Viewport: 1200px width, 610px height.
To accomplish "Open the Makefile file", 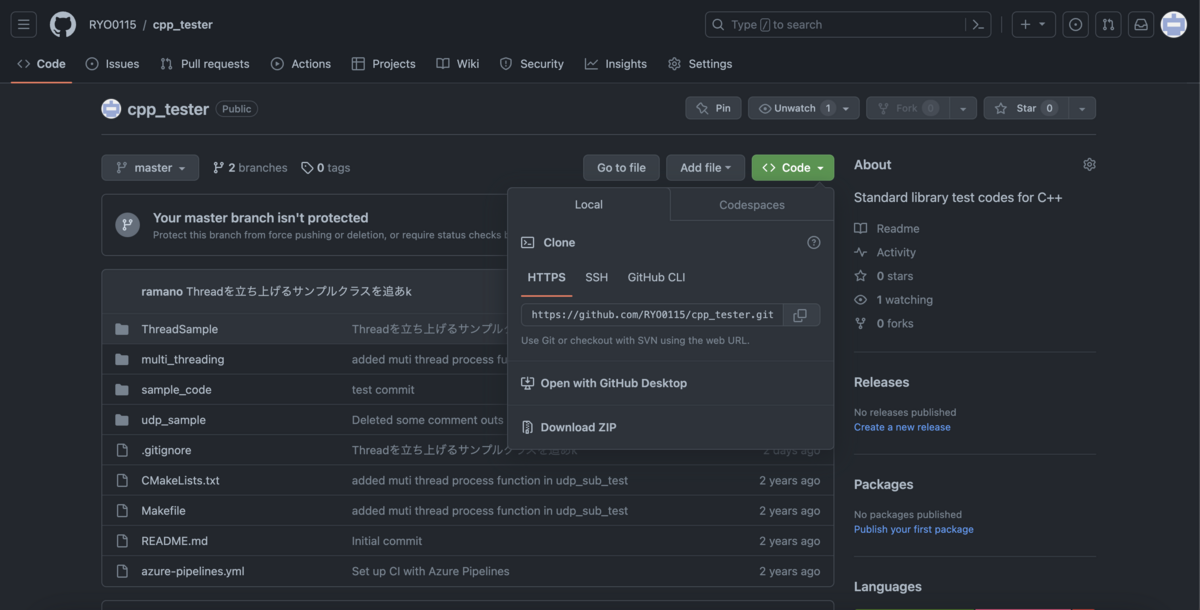I will click(x=164, y=510).
